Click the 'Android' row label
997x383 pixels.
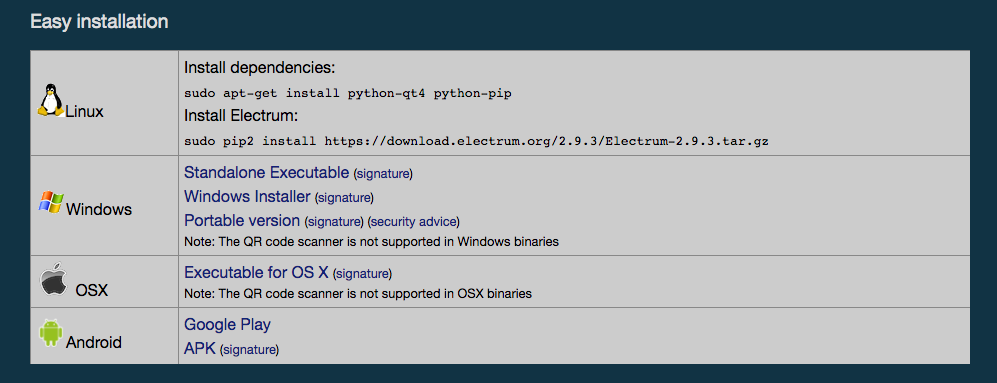point(93,343)
